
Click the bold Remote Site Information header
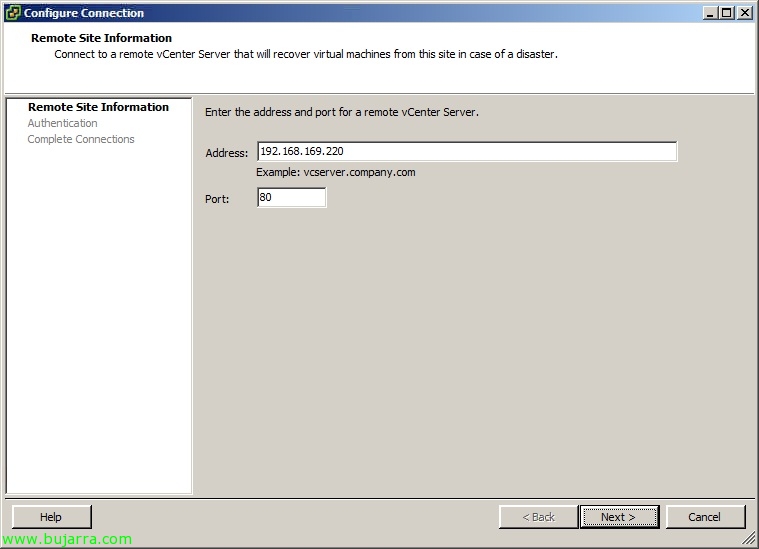click(x=101, y=38)
